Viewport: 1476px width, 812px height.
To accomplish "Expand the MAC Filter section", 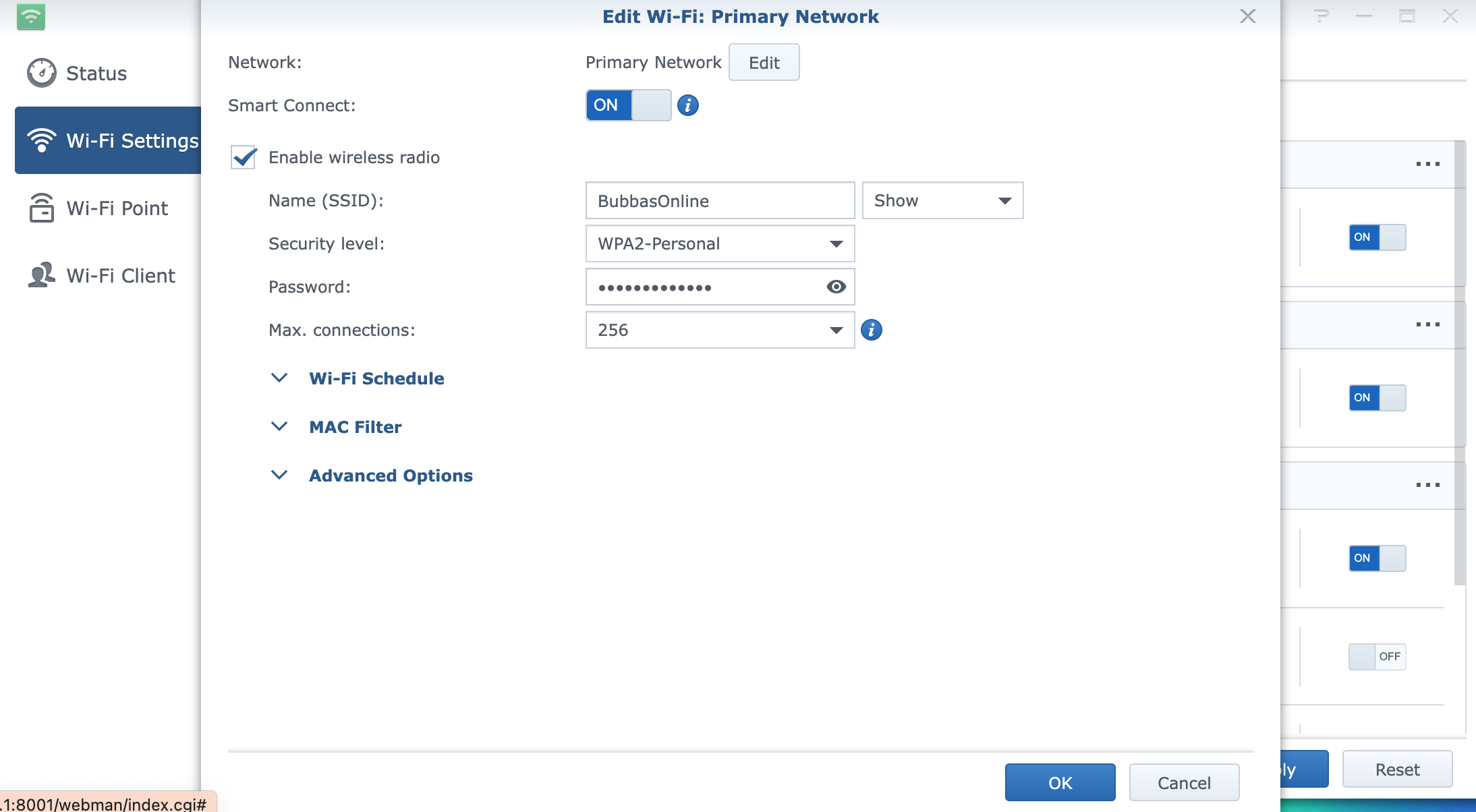I will [355, 427].
